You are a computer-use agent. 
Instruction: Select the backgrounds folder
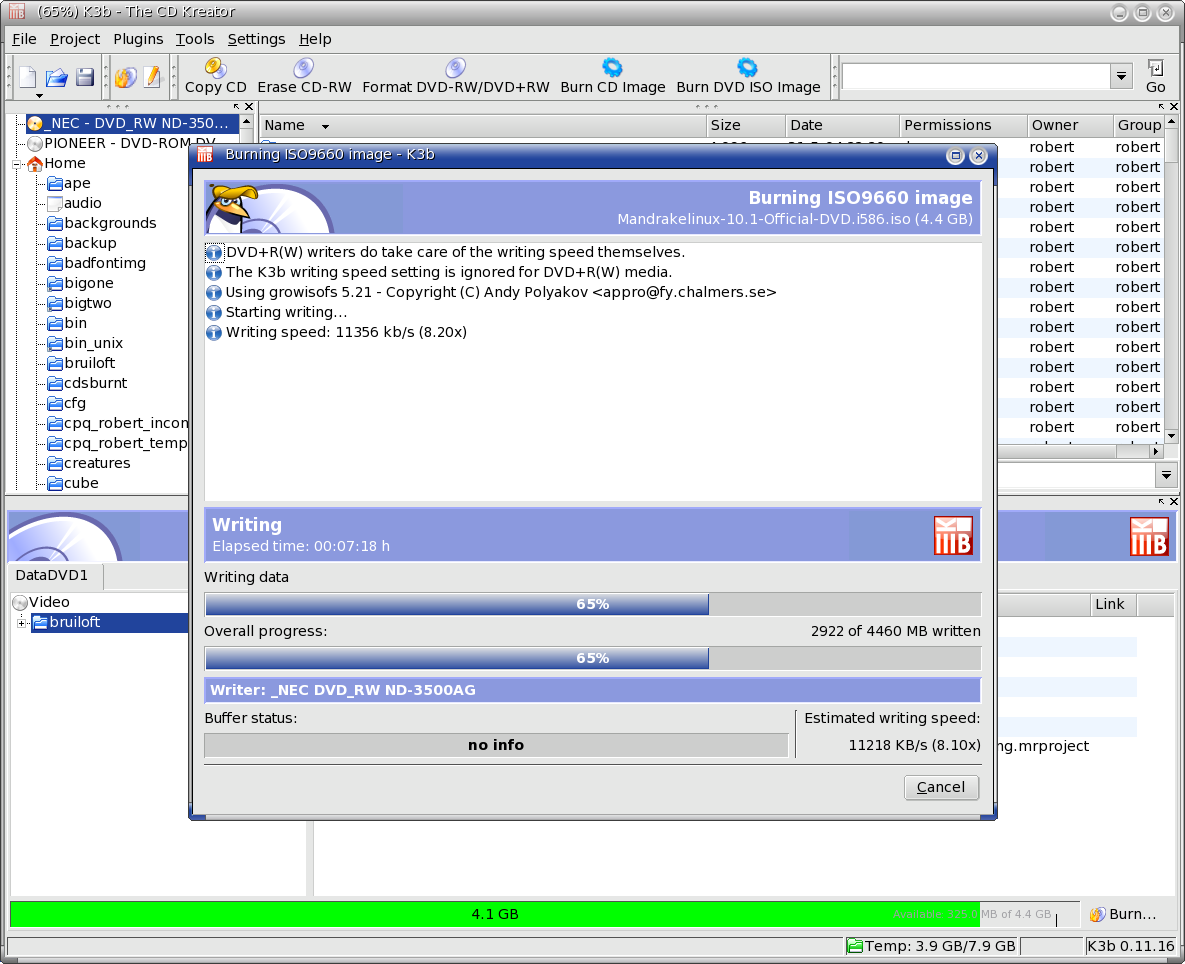[x=101, y=223]
